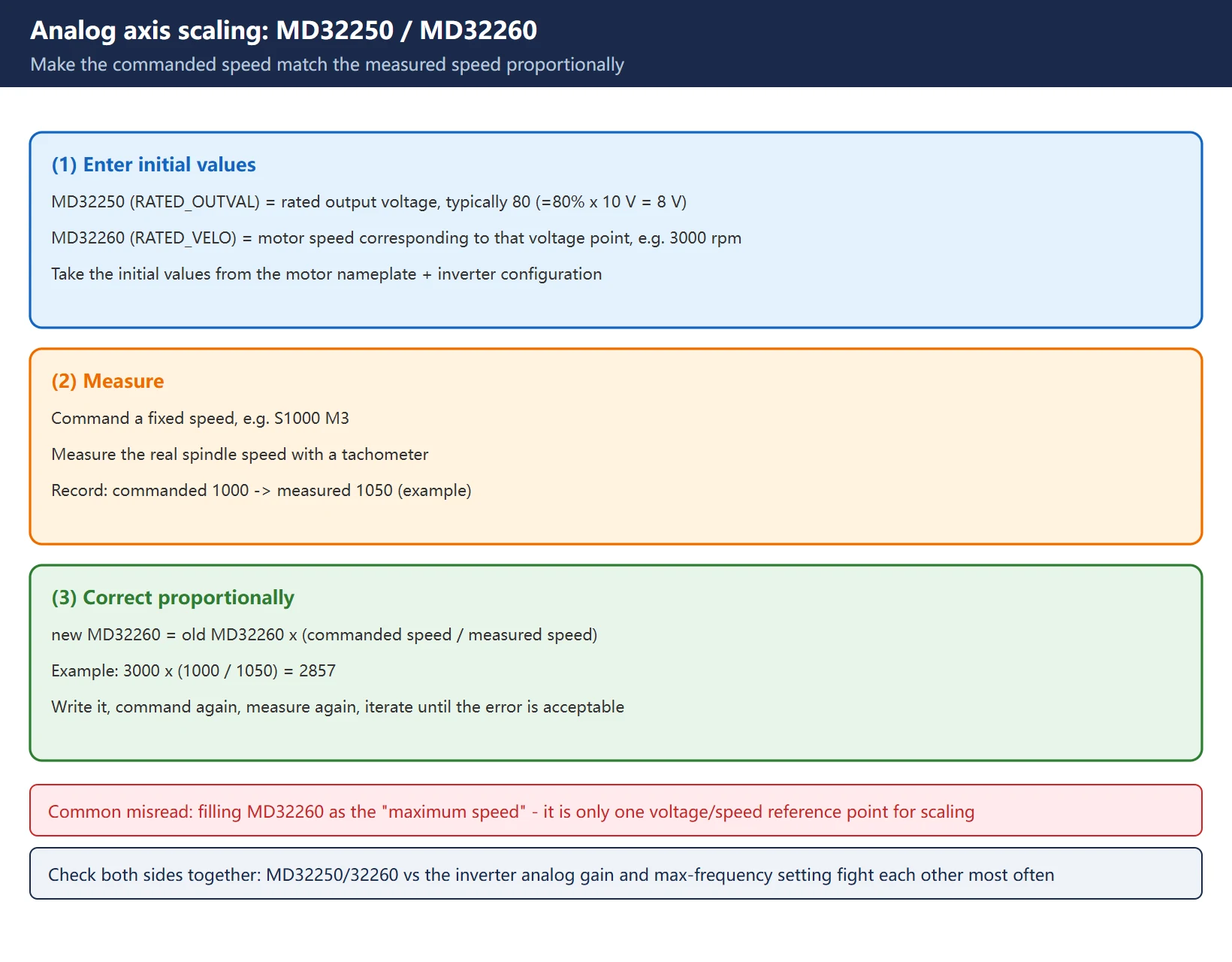The width and height of the screenshot is (1232, 962).
Task: Select the heading '(1) Enter initial values'
Action: 153,165
